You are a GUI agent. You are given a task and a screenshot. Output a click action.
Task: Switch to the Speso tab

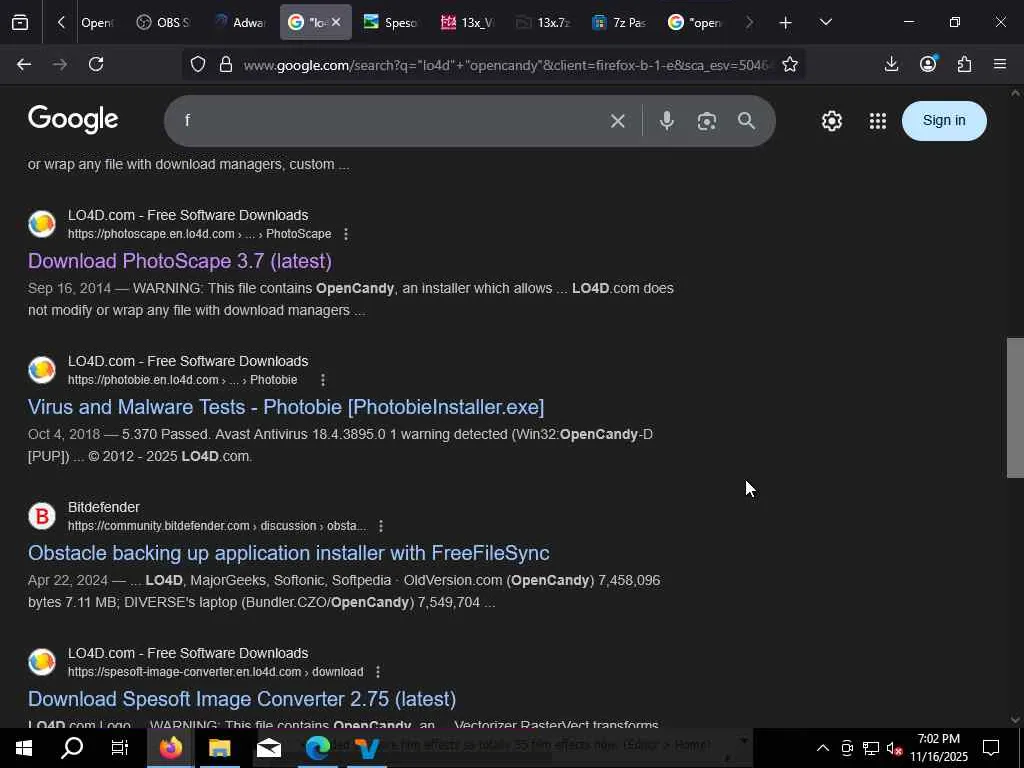391,22
